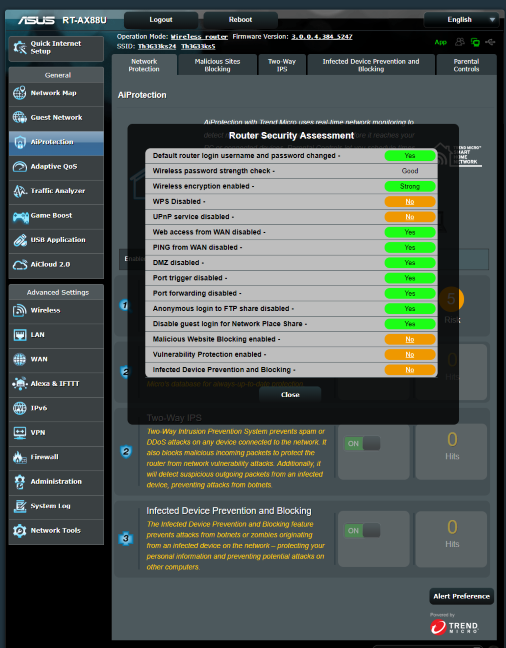Click shield icon for Infected Device Prevention section
The height and width of the screenshot is (648, 506).
[126, 538]
